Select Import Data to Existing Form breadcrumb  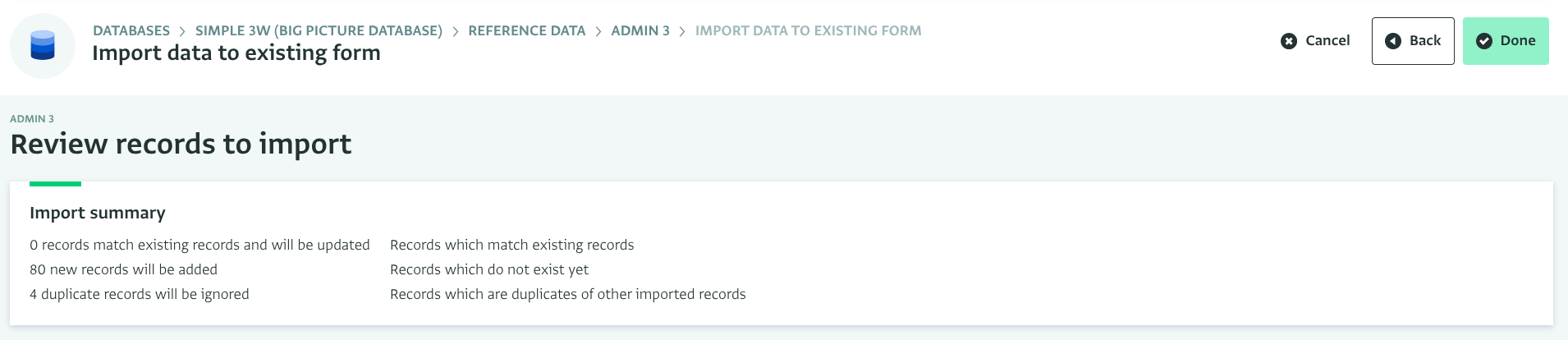tap(809, 30)
